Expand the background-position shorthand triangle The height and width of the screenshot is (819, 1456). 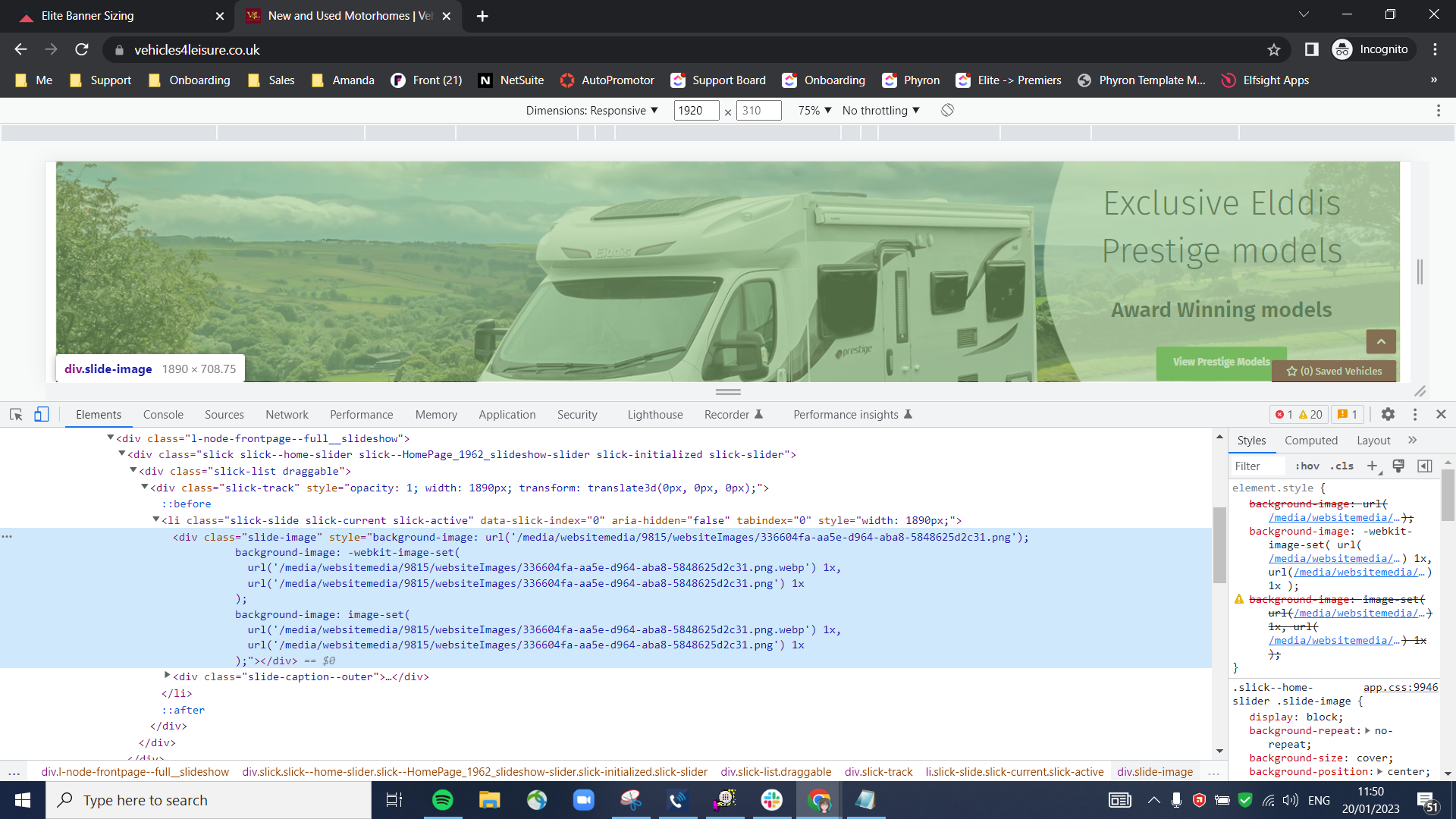[1379, 771]
